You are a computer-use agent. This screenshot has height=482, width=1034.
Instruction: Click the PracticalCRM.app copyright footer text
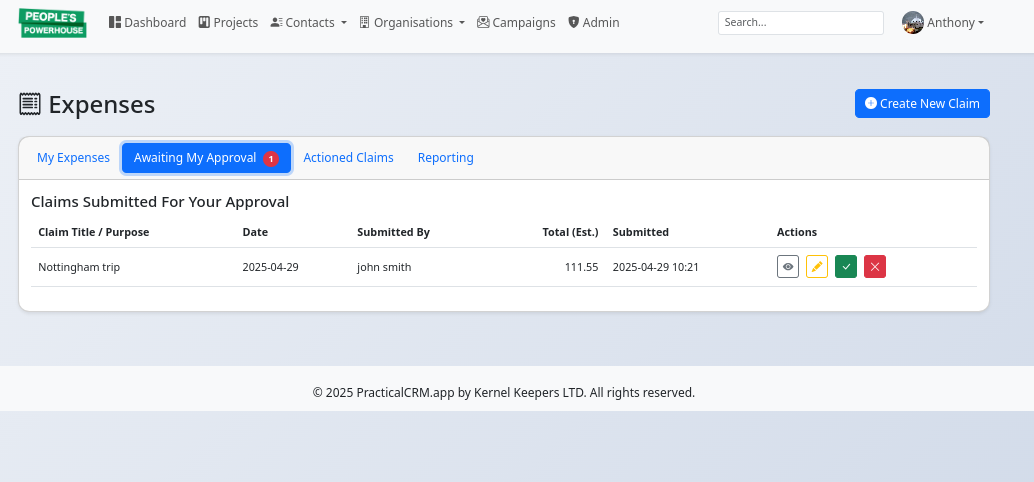point(504,392)
